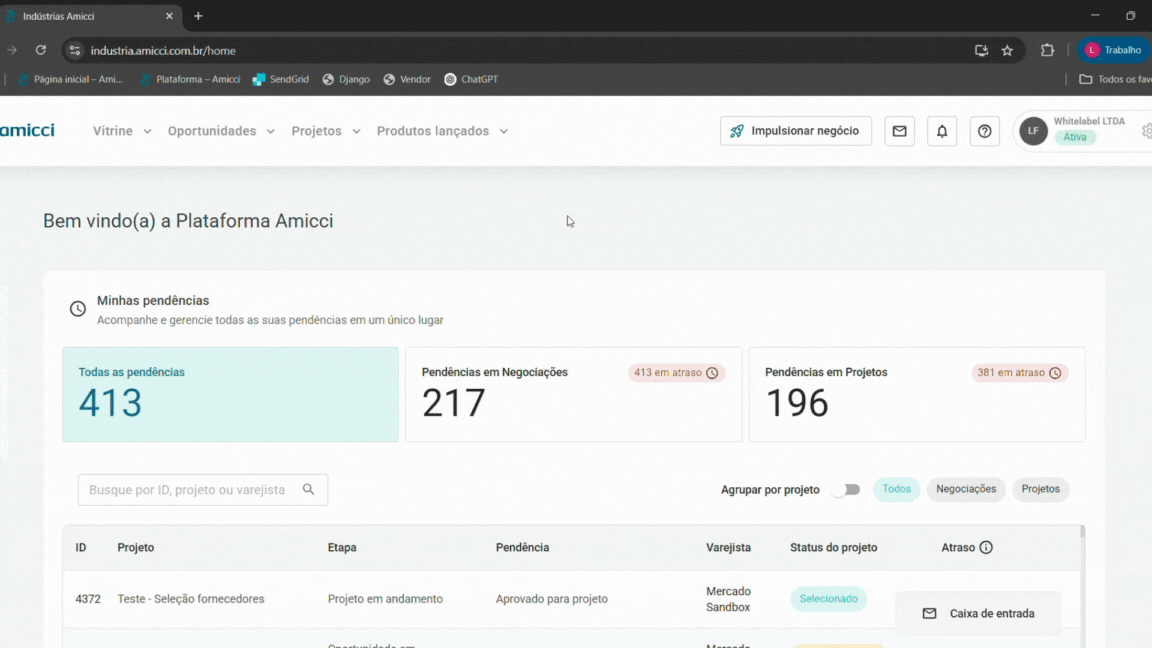Open the Projetos navigation menu
This screenshot has width=1152, height=648.
[x=326, y=131]
